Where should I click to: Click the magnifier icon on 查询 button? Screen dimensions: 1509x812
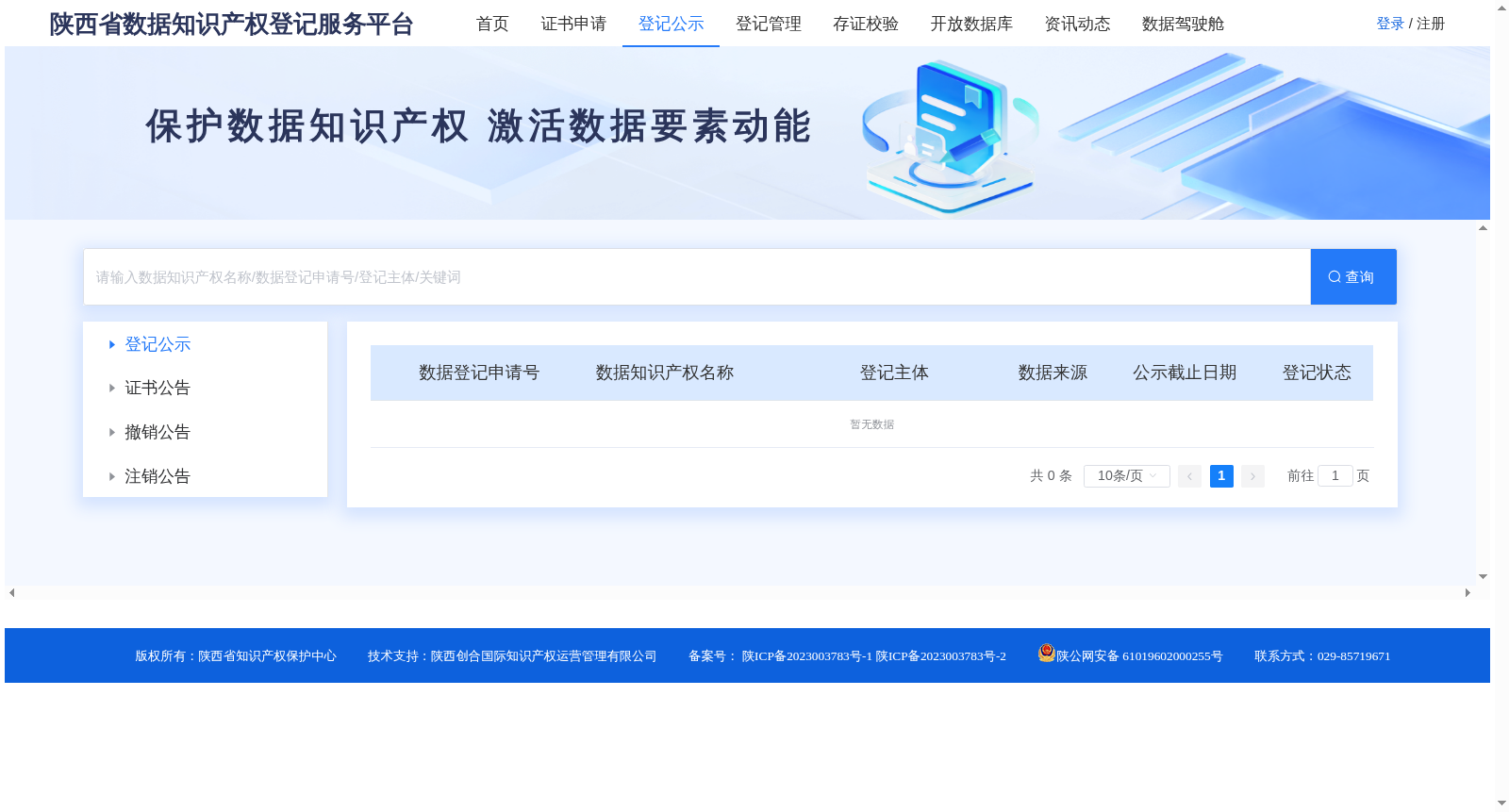click(x=1335, y=277)
